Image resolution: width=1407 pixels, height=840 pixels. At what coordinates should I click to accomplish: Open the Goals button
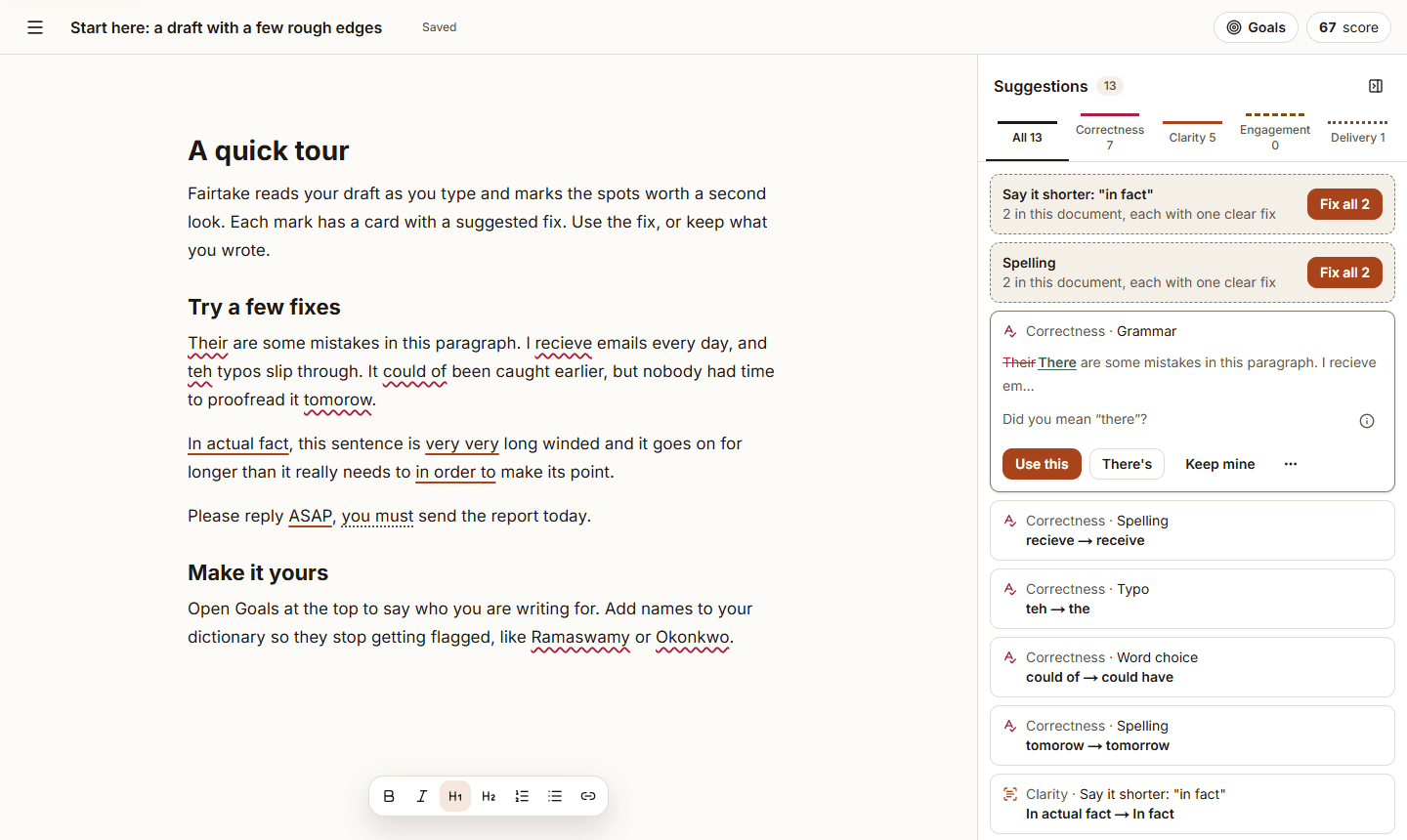click(1257, 27)
